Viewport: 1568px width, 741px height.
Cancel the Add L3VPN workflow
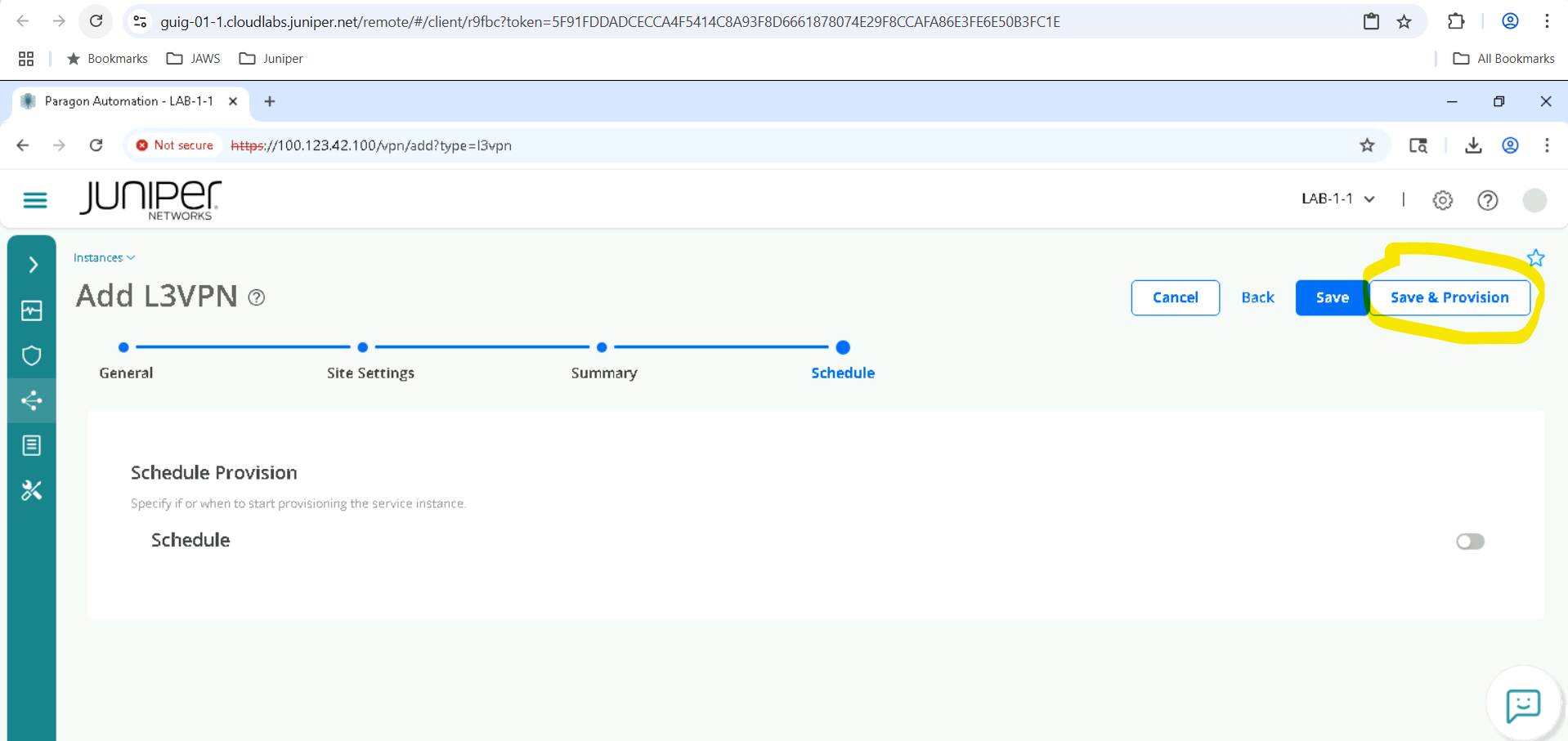pos(1175,297)
